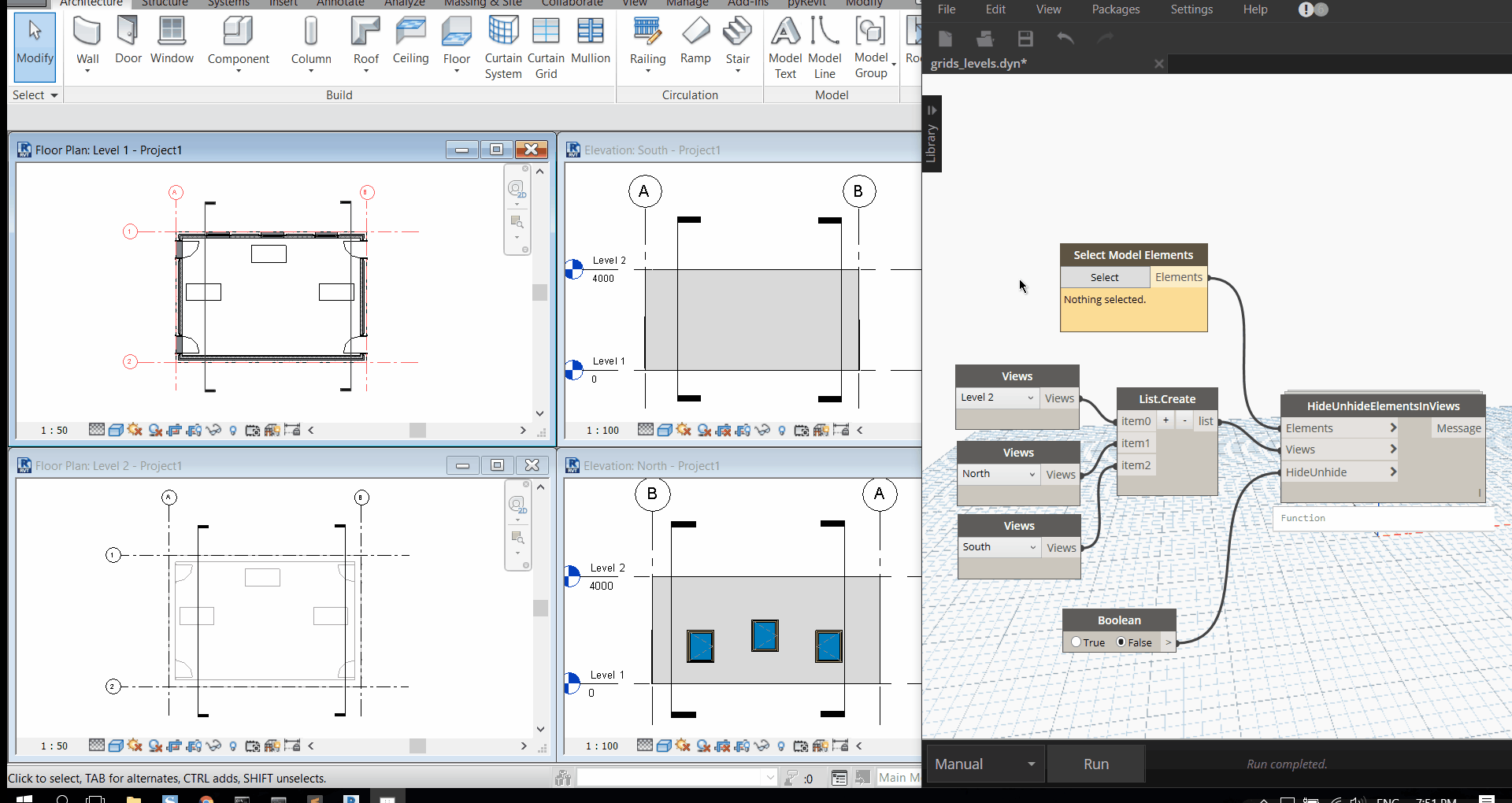1512x803 pixels.
Task: Open the Level 2 views dropdown
Action: click(998, 398)
